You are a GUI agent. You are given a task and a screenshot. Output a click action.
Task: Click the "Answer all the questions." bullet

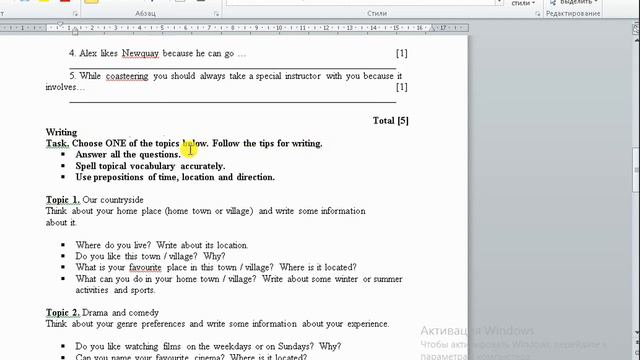point(128,154)
